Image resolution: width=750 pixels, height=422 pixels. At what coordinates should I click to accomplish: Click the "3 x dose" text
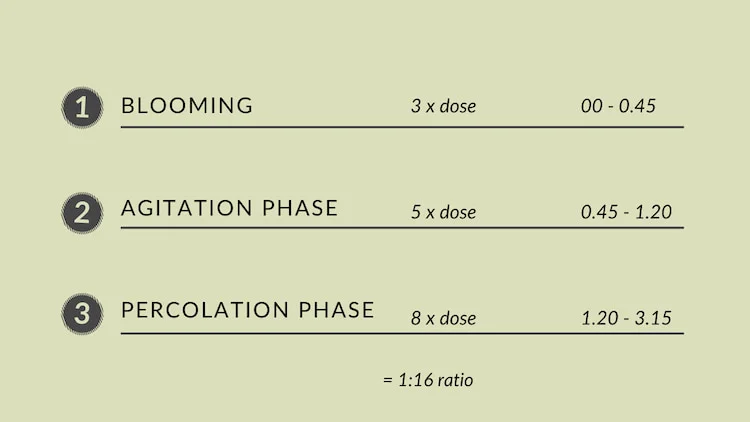tap(443, 106)
